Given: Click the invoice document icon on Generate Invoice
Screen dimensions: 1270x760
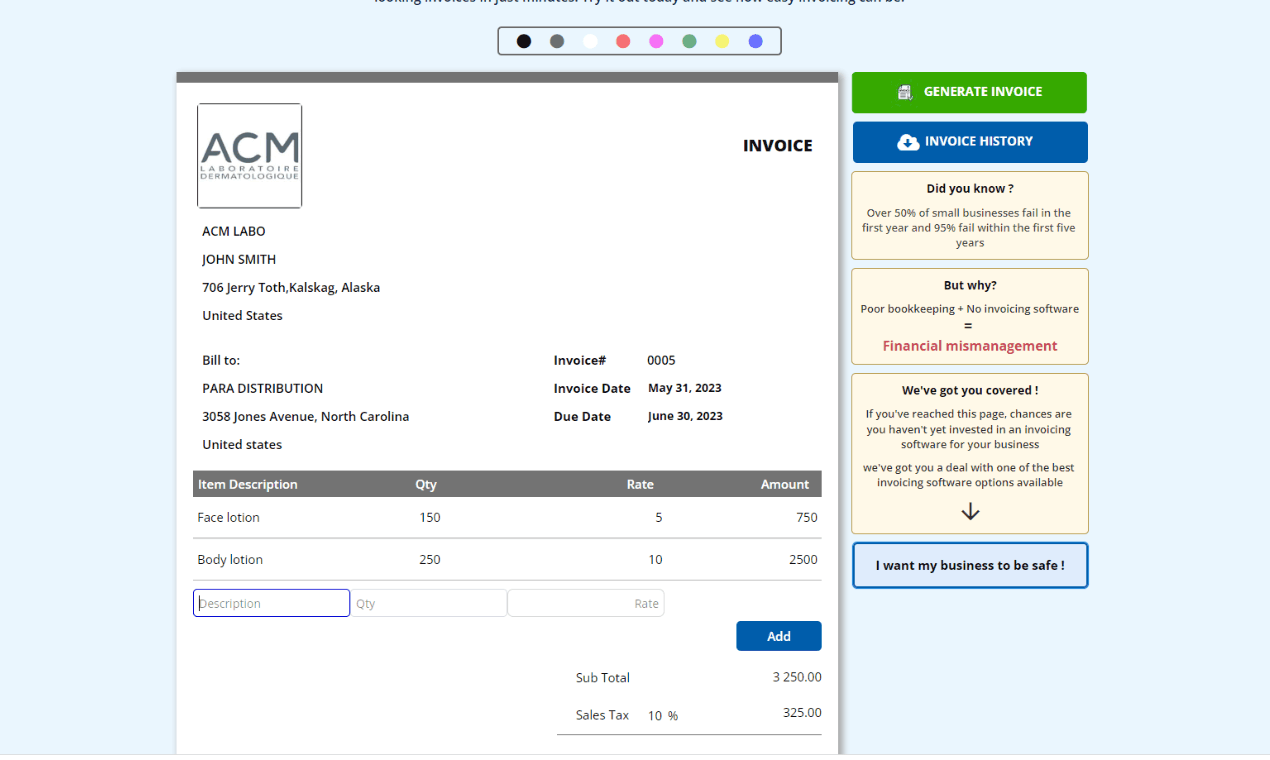Looking at the screenshot, I should [x=906, y=92].
